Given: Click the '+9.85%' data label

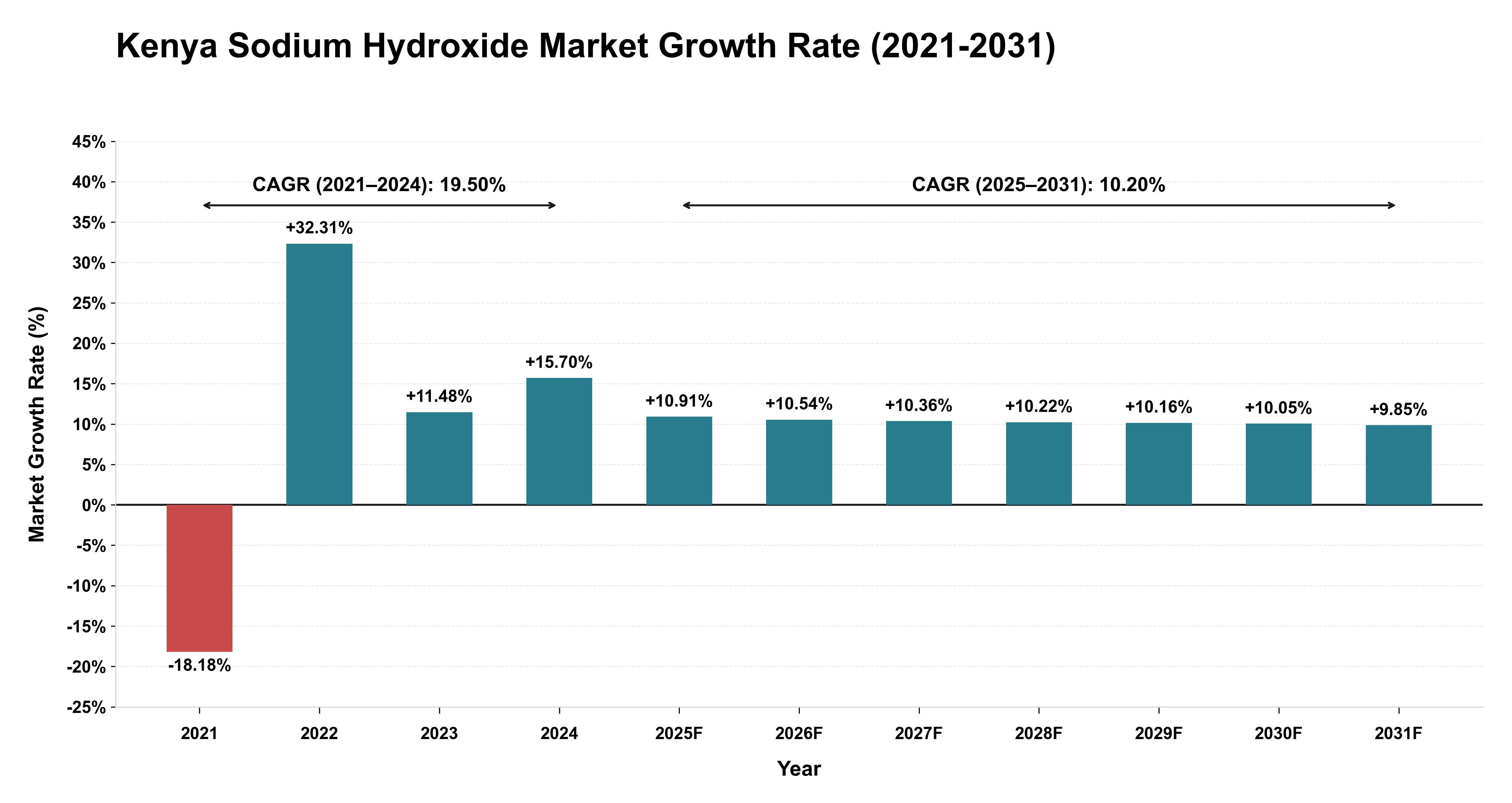Looking at the screenshot, I should pyautogui.click(x=1399, y=409).
